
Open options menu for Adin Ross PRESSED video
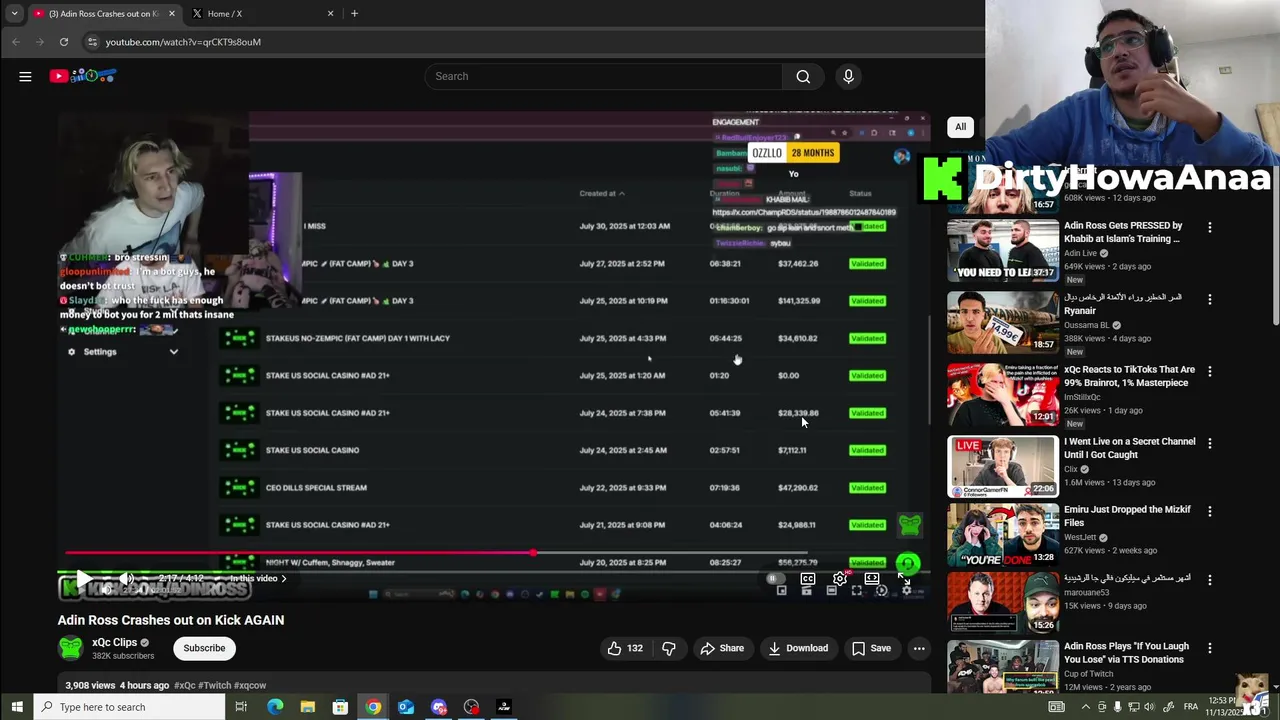1209,228
